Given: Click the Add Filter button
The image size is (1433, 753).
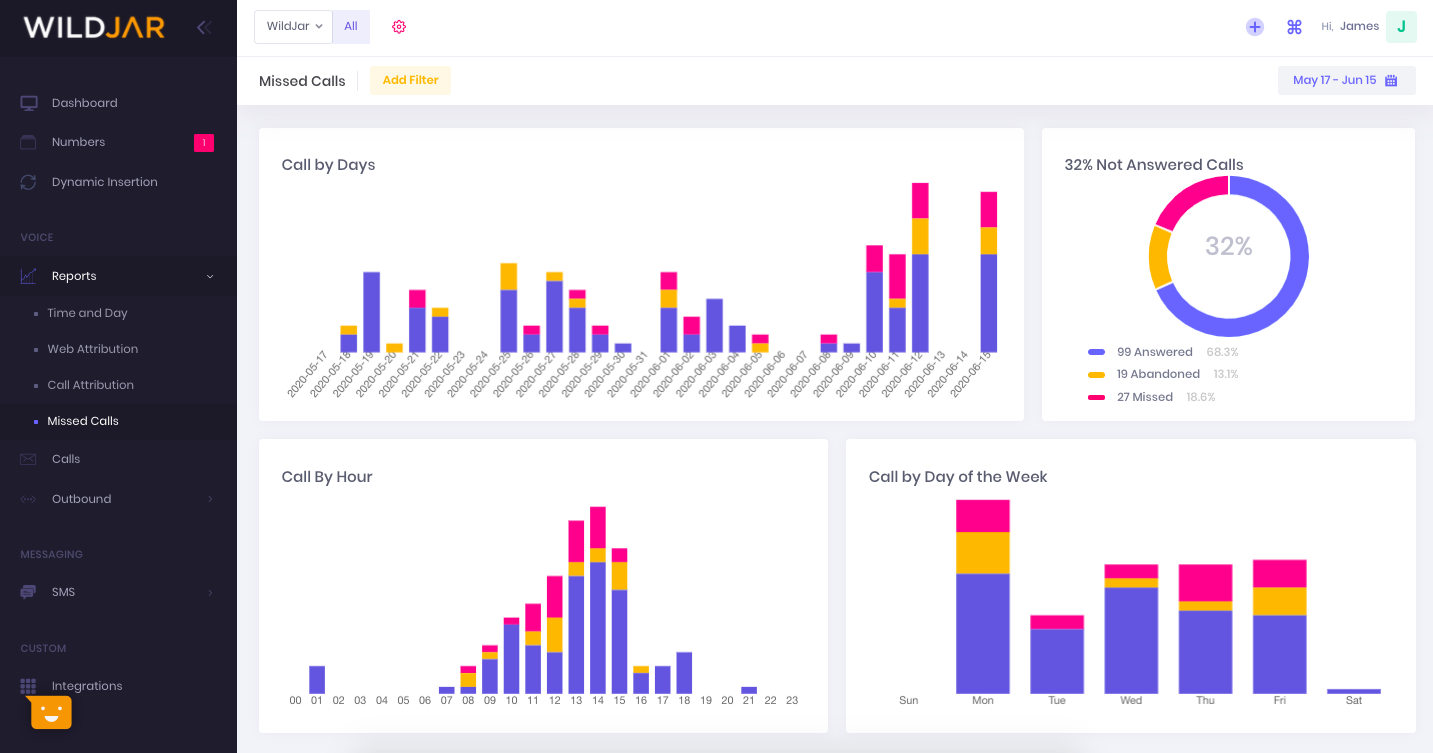Looking at the screenshot, I should click(410, 80).
